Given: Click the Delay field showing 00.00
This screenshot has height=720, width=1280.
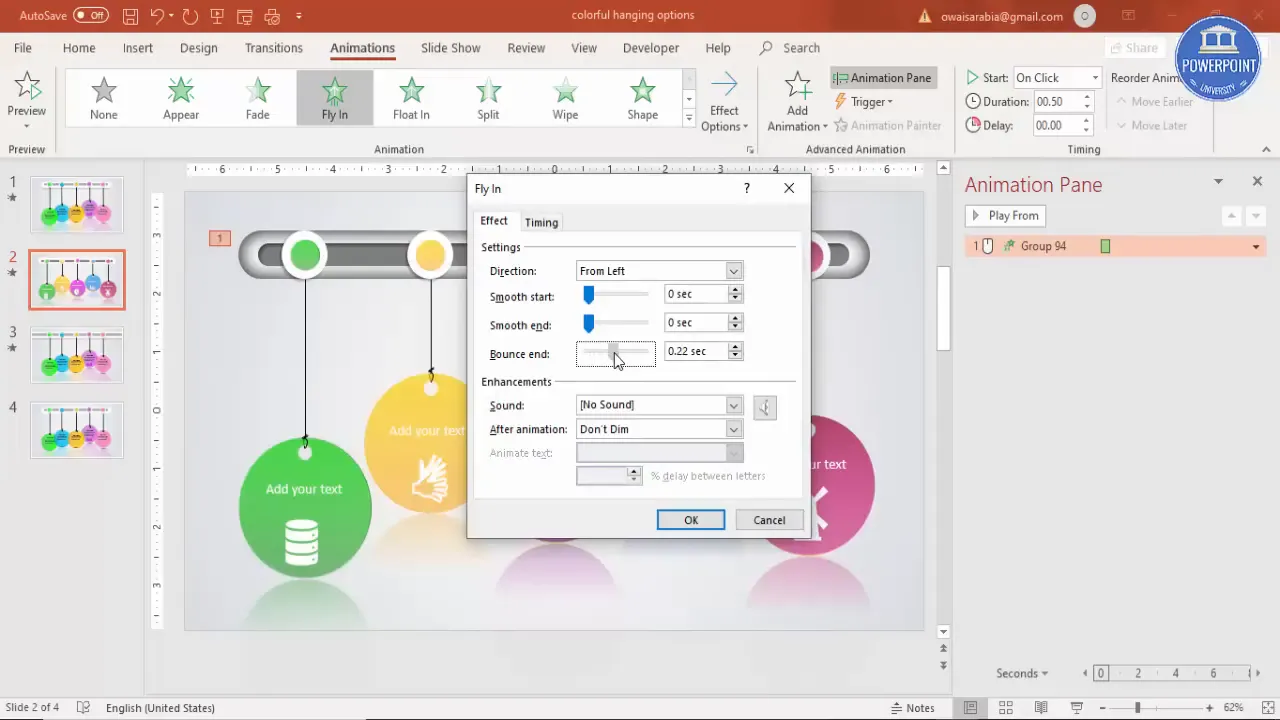Looking at the screenshot, I should point(1056,126).
